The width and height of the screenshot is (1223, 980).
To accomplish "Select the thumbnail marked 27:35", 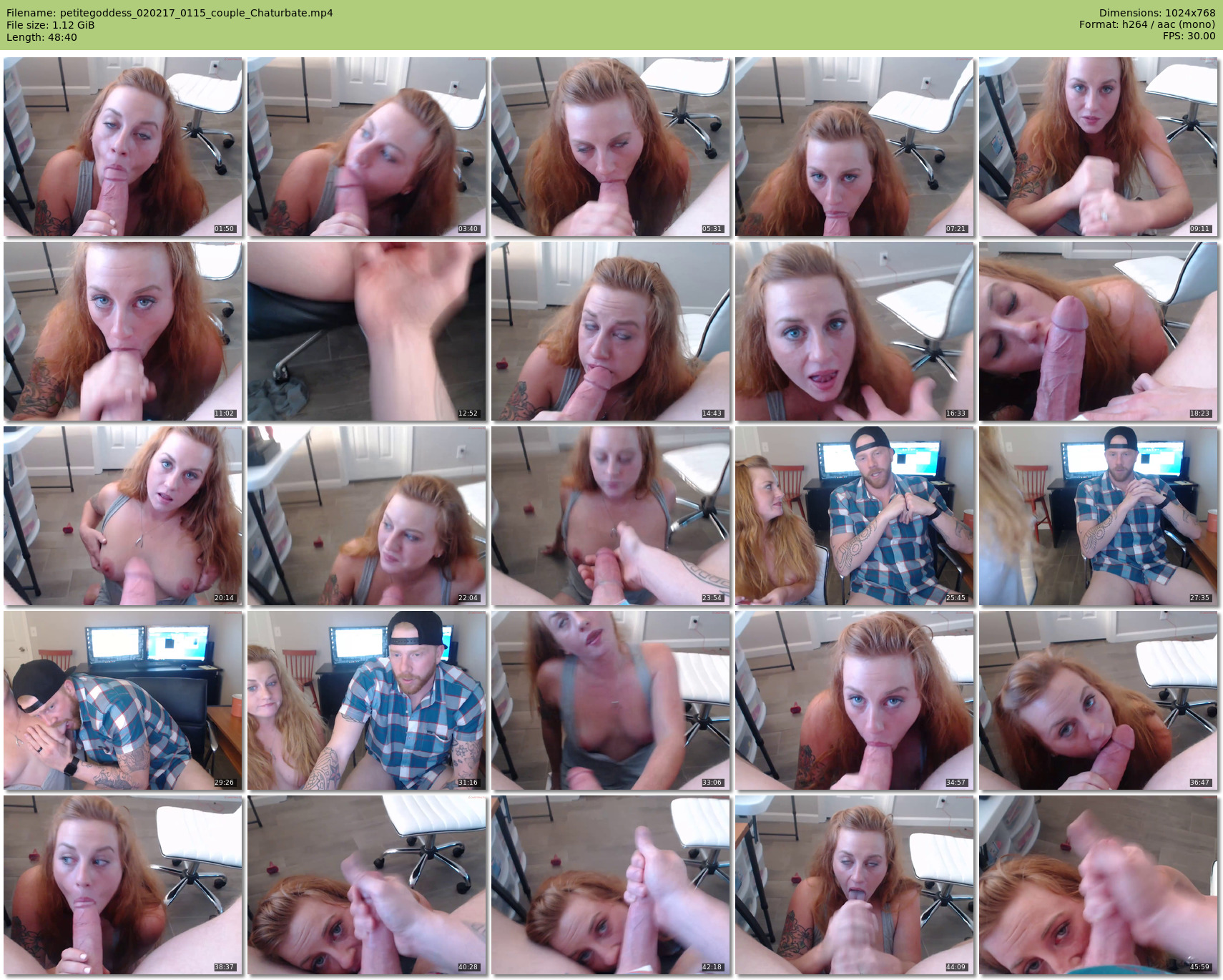I will click(1099, 516).
